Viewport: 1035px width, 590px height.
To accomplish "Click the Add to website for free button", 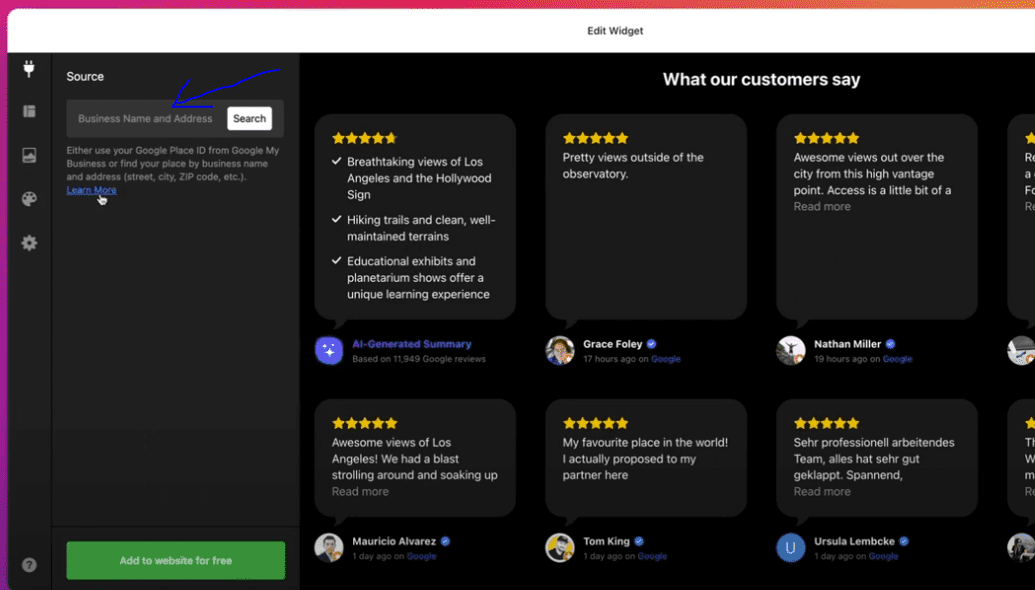I will coord(174,561).
